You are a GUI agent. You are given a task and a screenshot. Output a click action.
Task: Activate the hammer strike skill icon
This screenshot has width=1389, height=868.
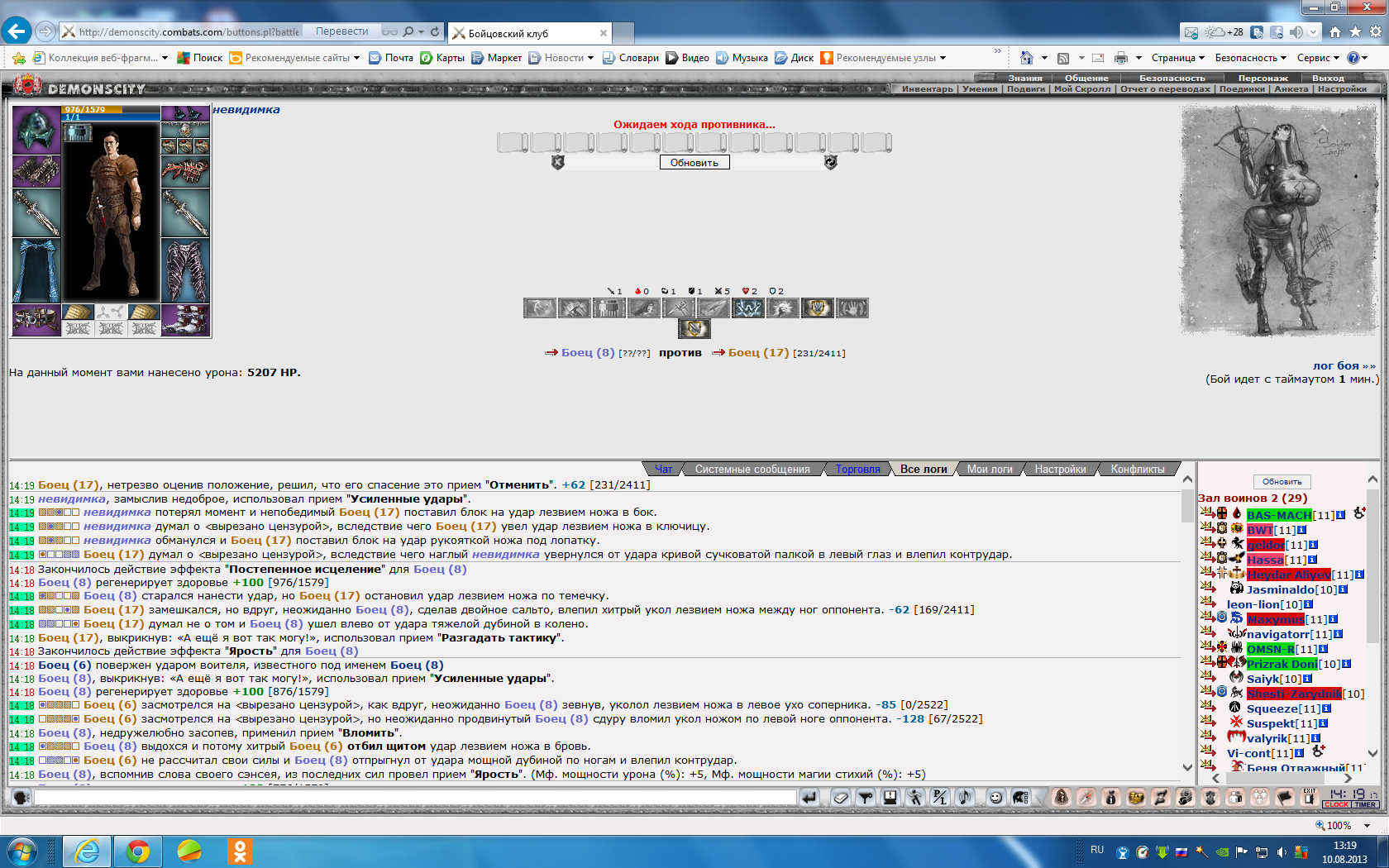click(x=574, y=308)
